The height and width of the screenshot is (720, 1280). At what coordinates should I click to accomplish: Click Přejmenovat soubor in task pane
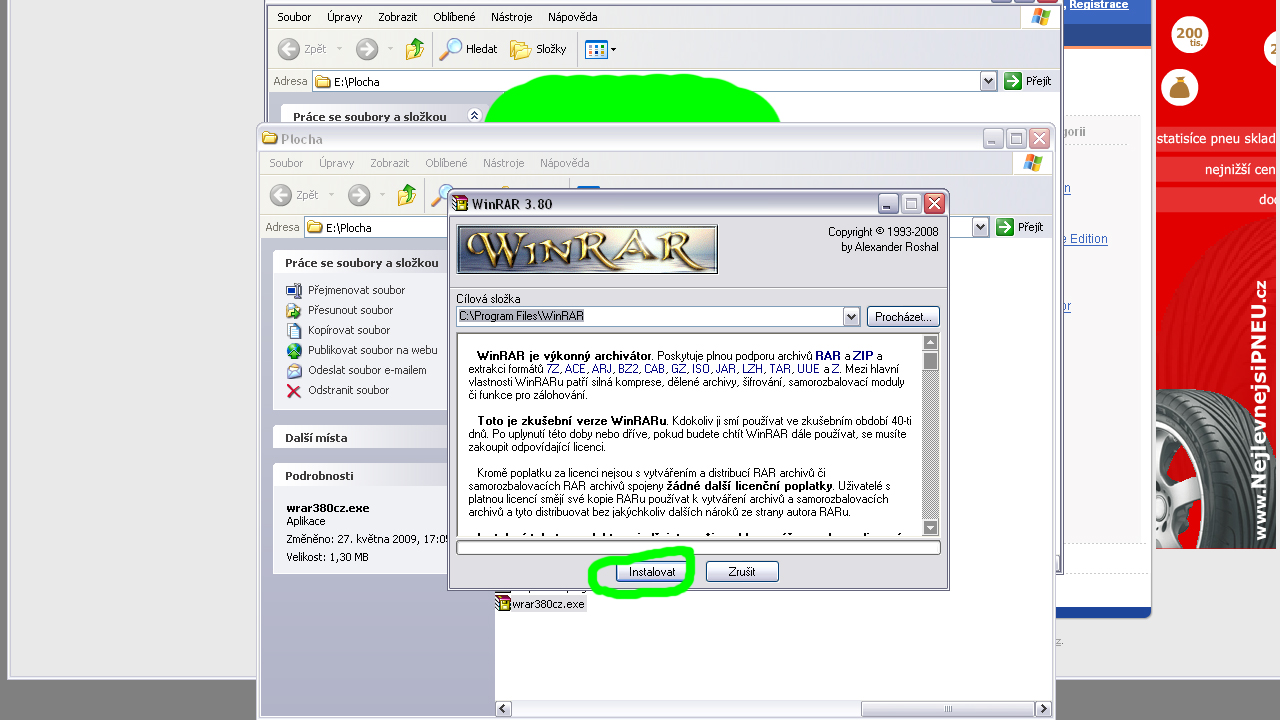pos(356,290)
